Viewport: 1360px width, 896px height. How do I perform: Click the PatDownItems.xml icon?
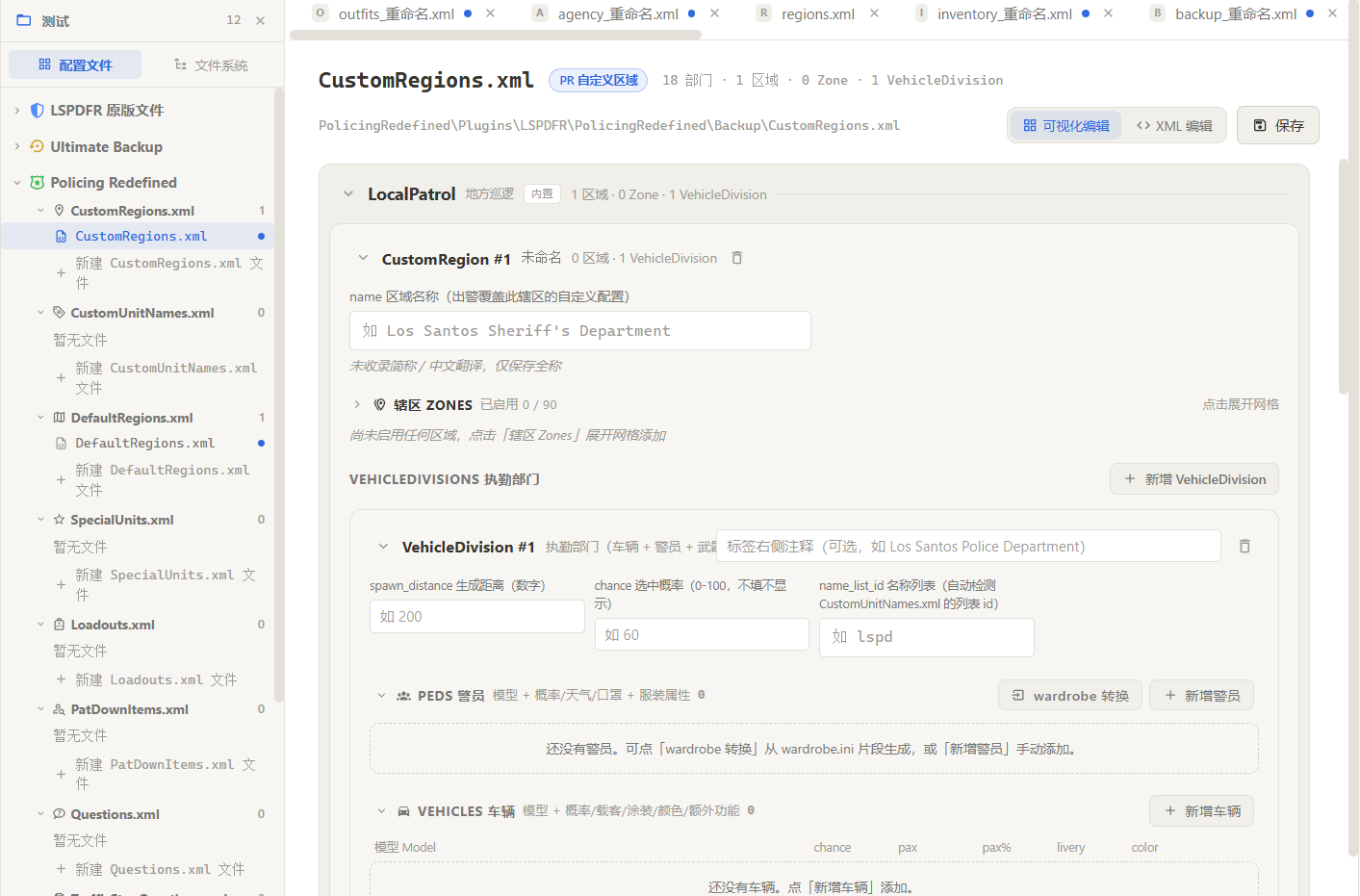pyautogui.click(x=59, y=709)
